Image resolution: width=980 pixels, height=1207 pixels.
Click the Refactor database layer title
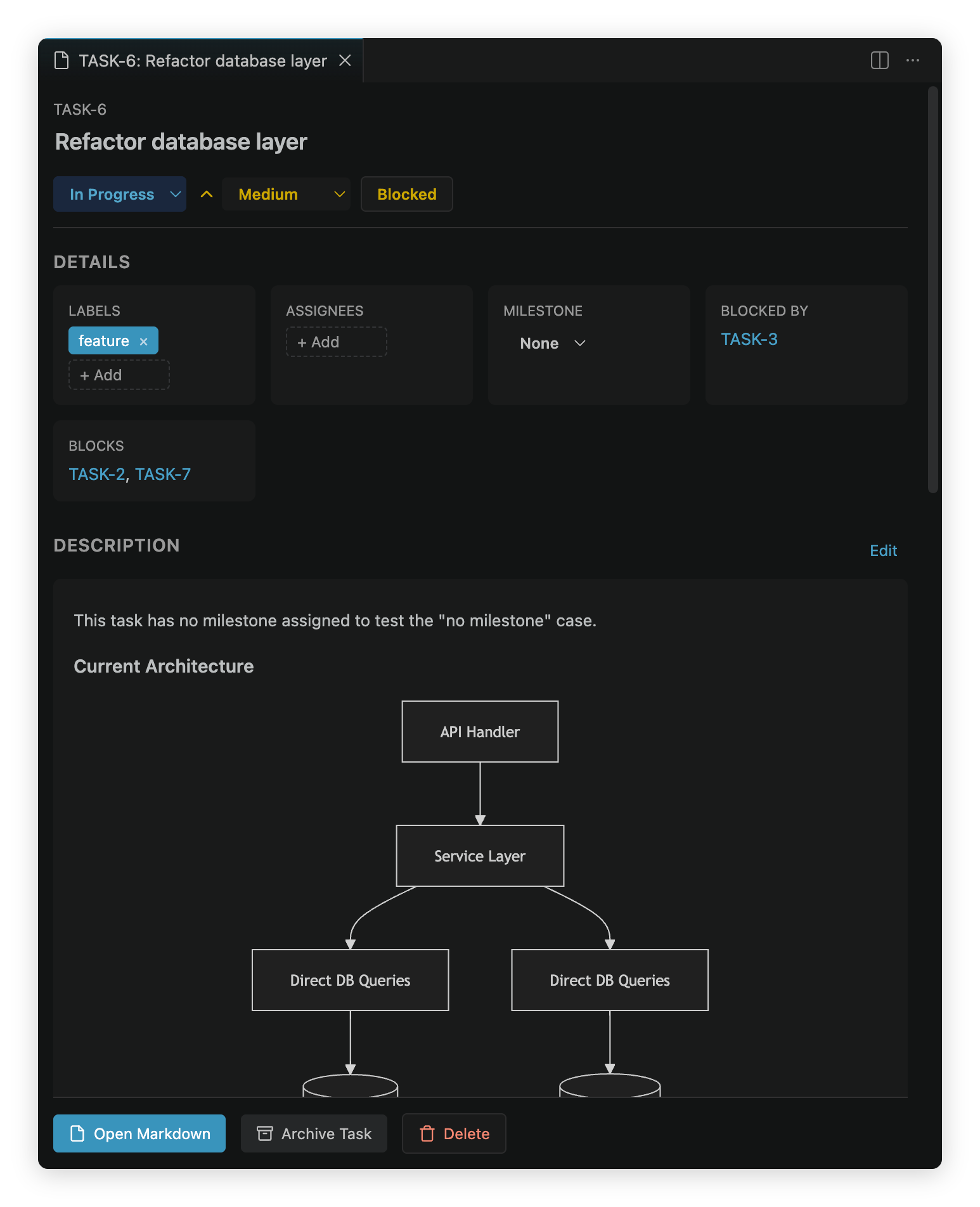pos(181,142)
